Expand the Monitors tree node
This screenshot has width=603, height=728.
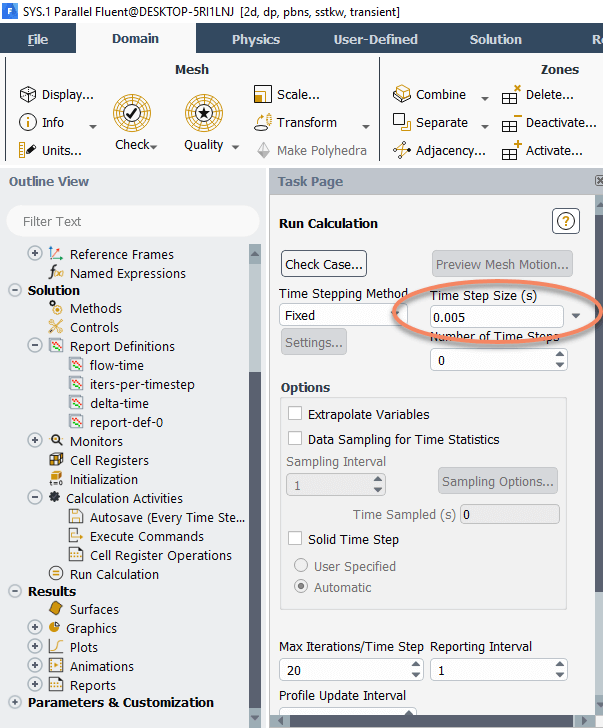tap(35, 440)
